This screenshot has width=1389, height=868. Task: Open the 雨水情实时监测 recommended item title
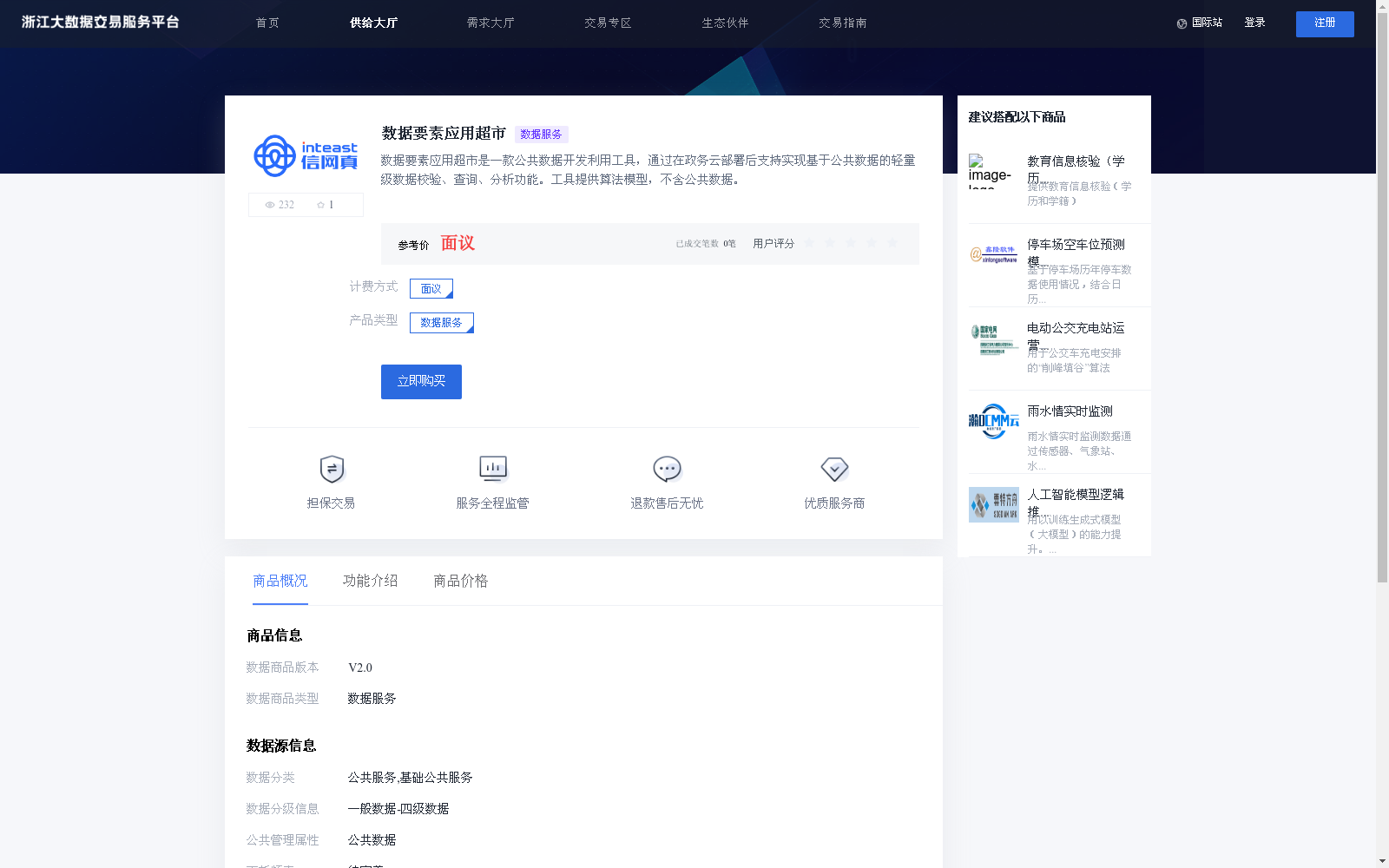(1070, 411)
